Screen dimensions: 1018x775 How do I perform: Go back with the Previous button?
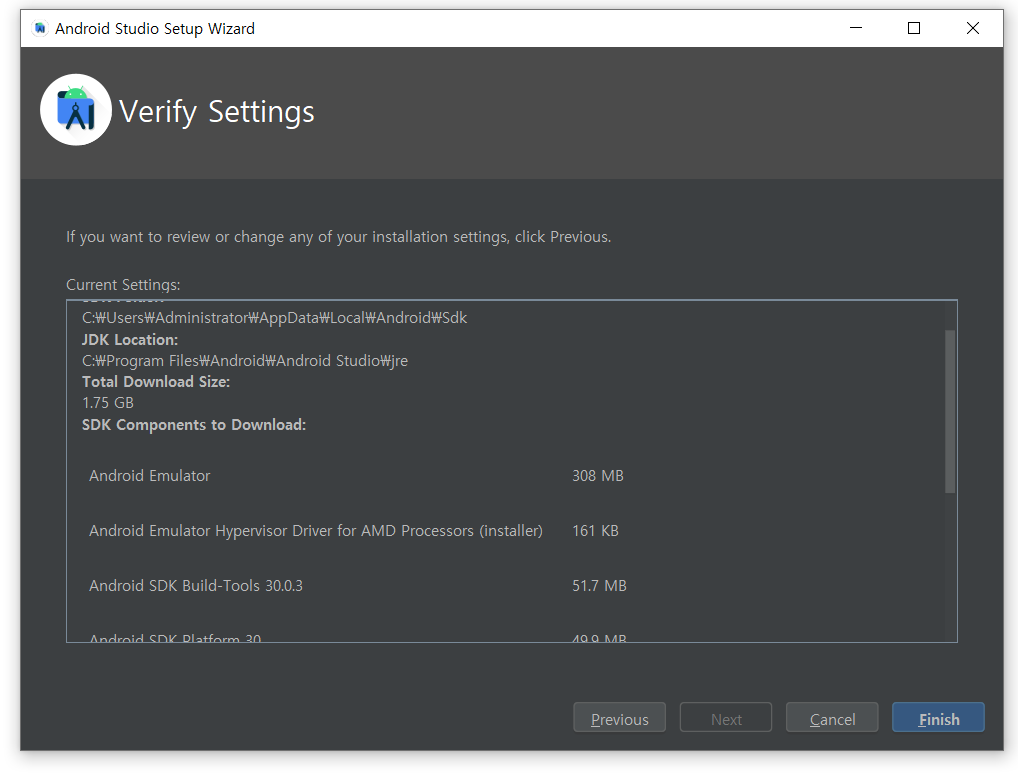tap(619, 717)
